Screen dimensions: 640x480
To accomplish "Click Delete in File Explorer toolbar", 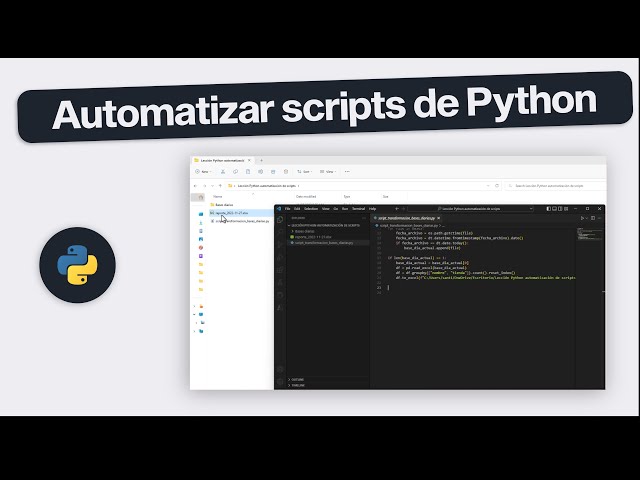I will coord(286,172).
